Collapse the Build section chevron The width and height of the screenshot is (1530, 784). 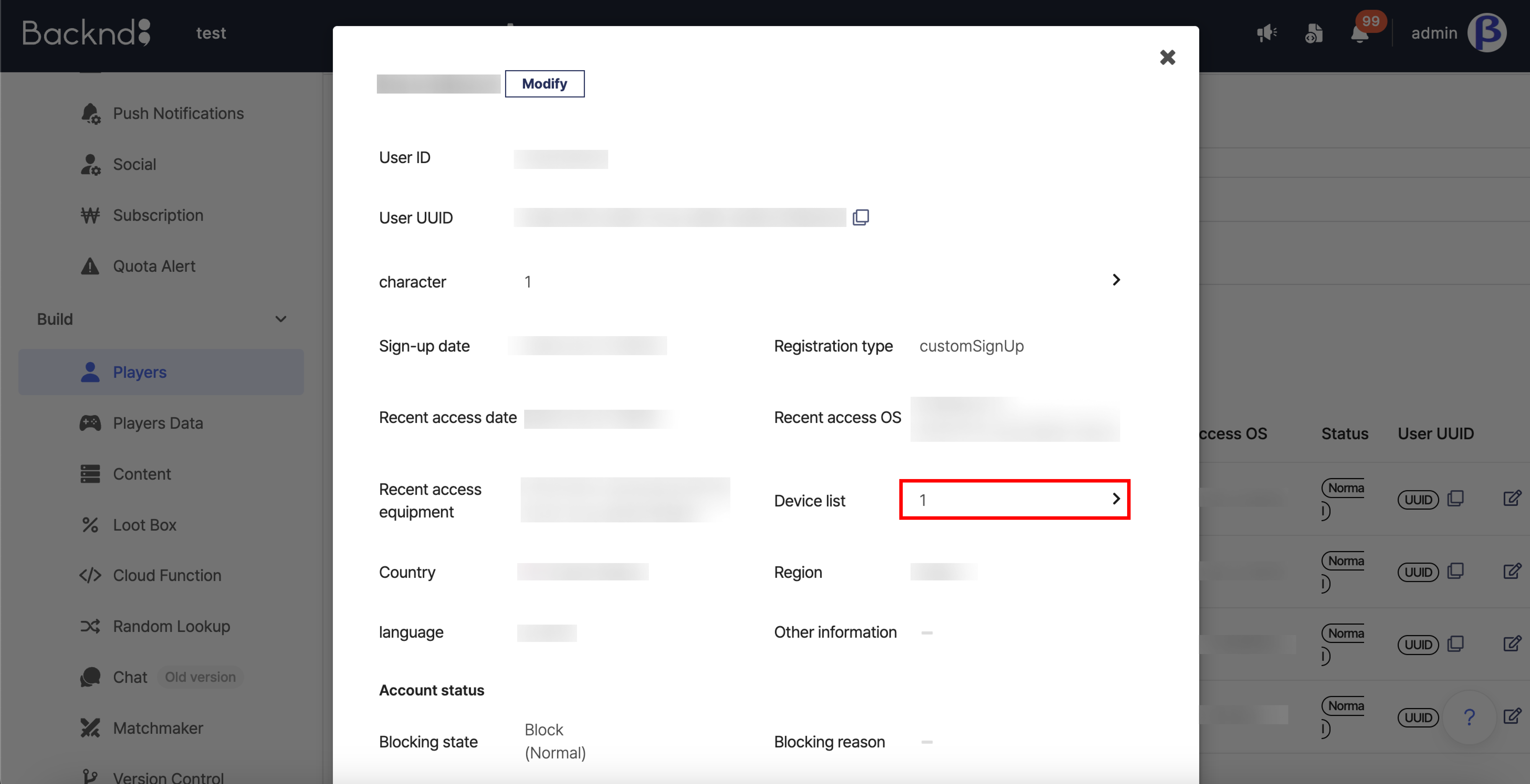coord(281,319)
